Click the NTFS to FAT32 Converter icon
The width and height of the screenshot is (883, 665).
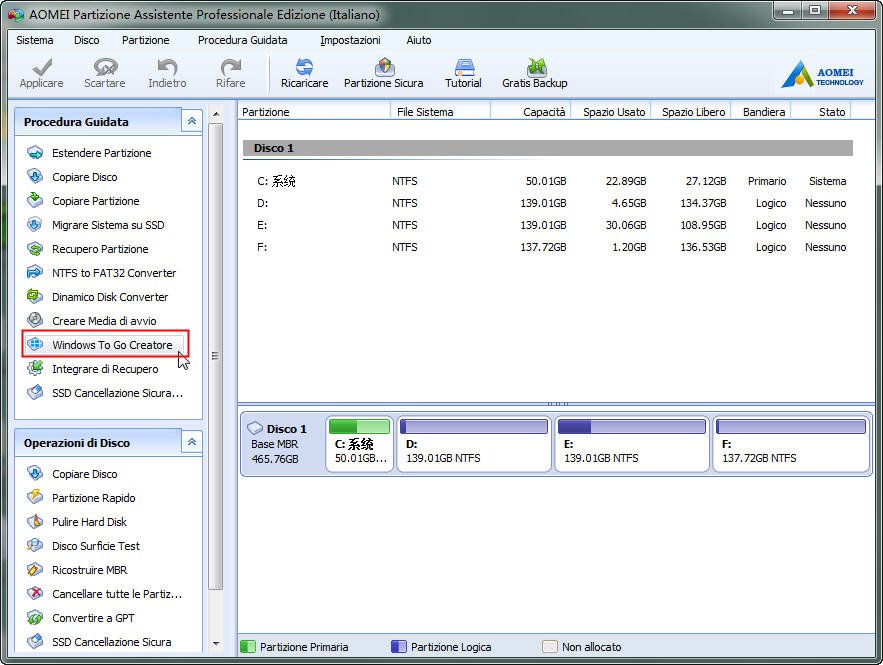(35, 273)
